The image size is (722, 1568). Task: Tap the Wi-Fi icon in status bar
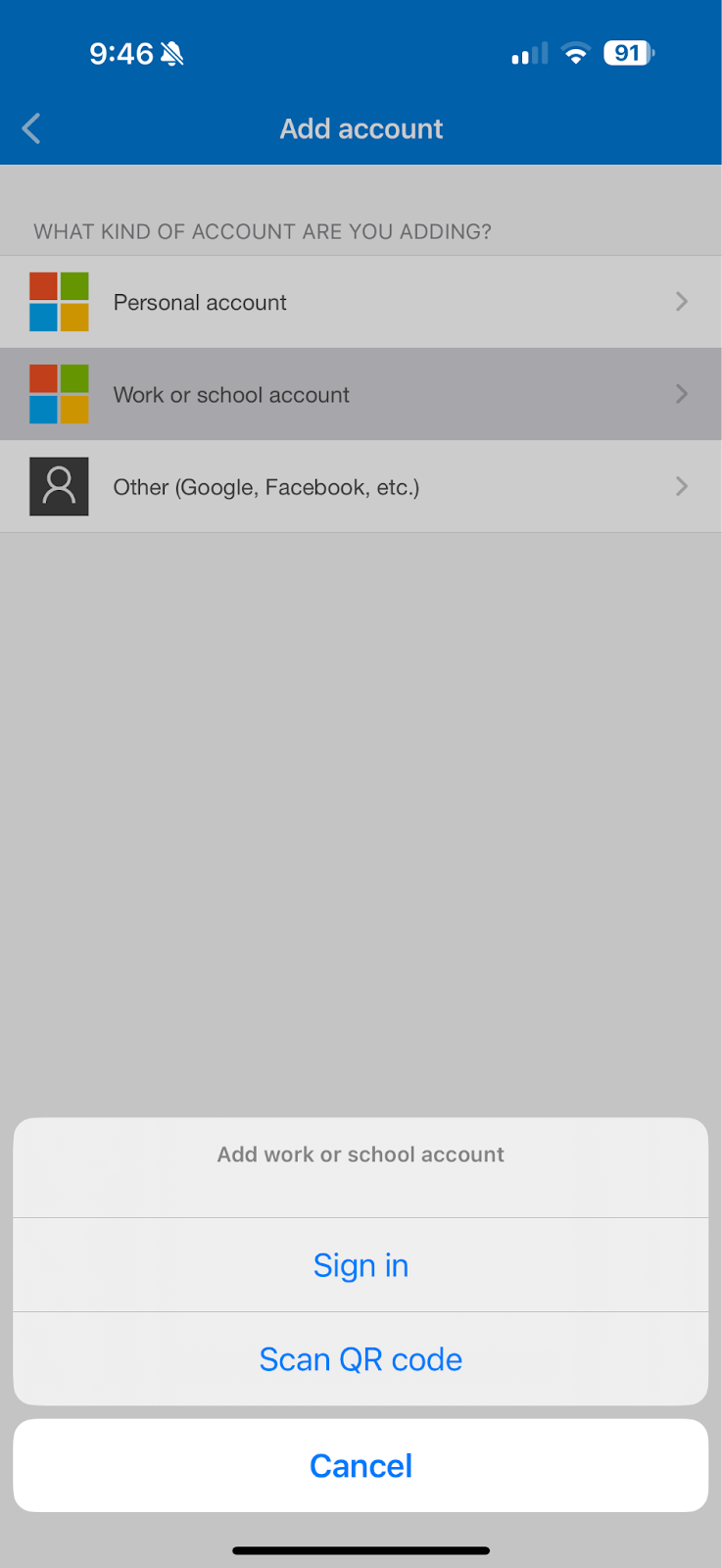576,53
